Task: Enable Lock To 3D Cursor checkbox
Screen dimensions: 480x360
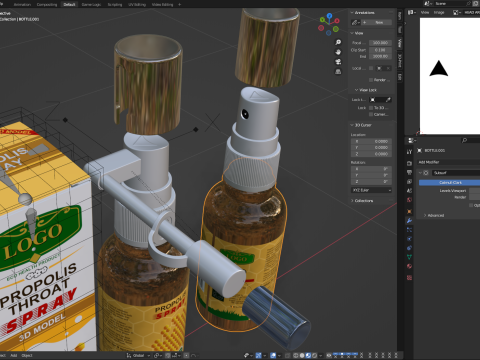Action: (371, 108)
